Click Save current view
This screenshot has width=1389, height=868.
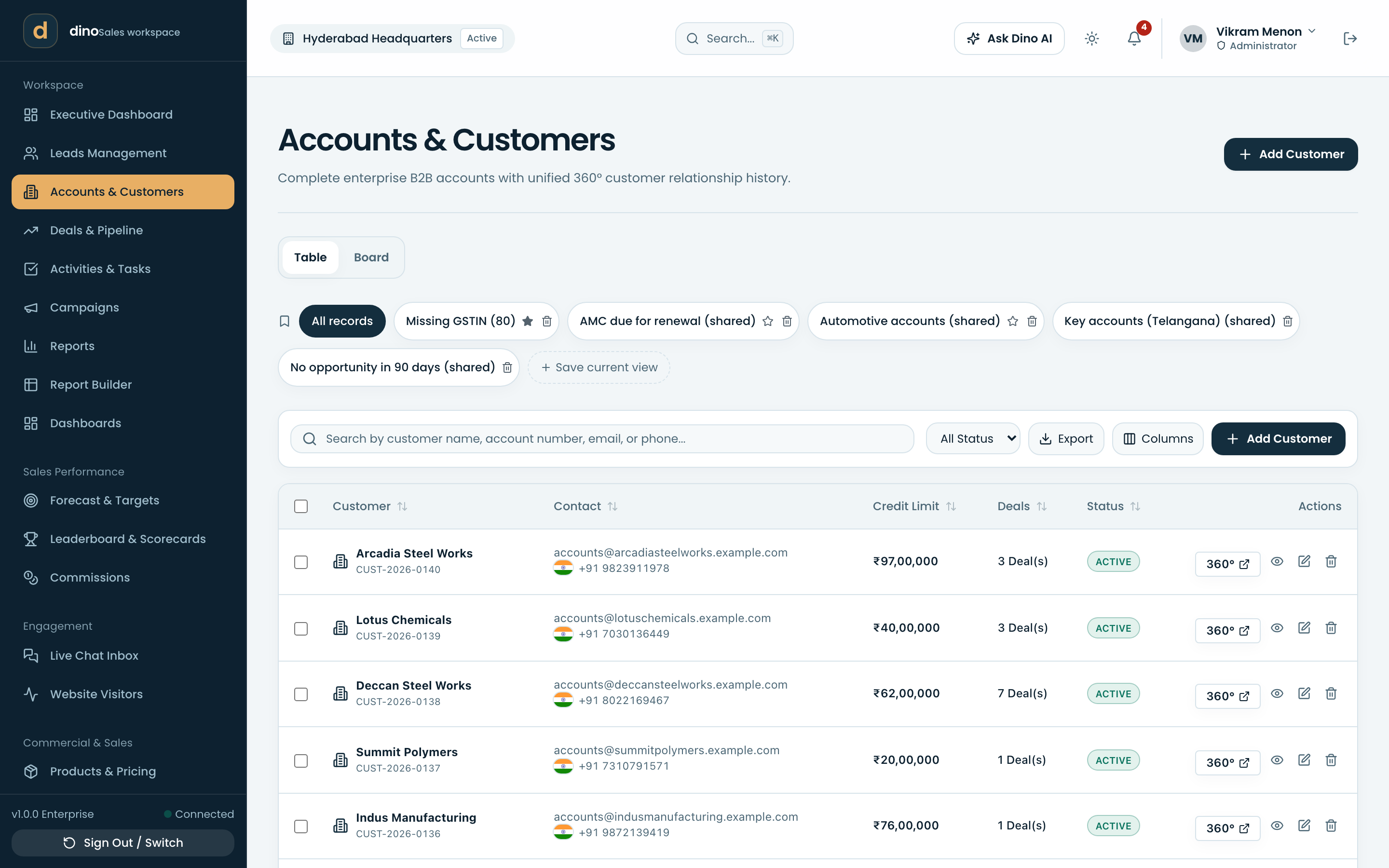599,367
